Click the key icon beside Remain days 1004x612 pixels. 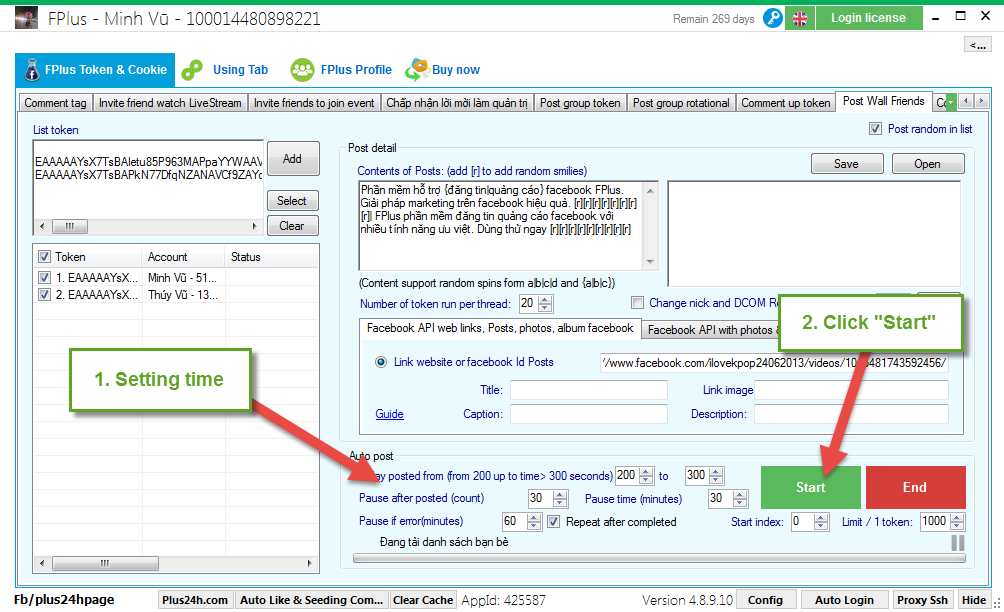pos(773,18)
